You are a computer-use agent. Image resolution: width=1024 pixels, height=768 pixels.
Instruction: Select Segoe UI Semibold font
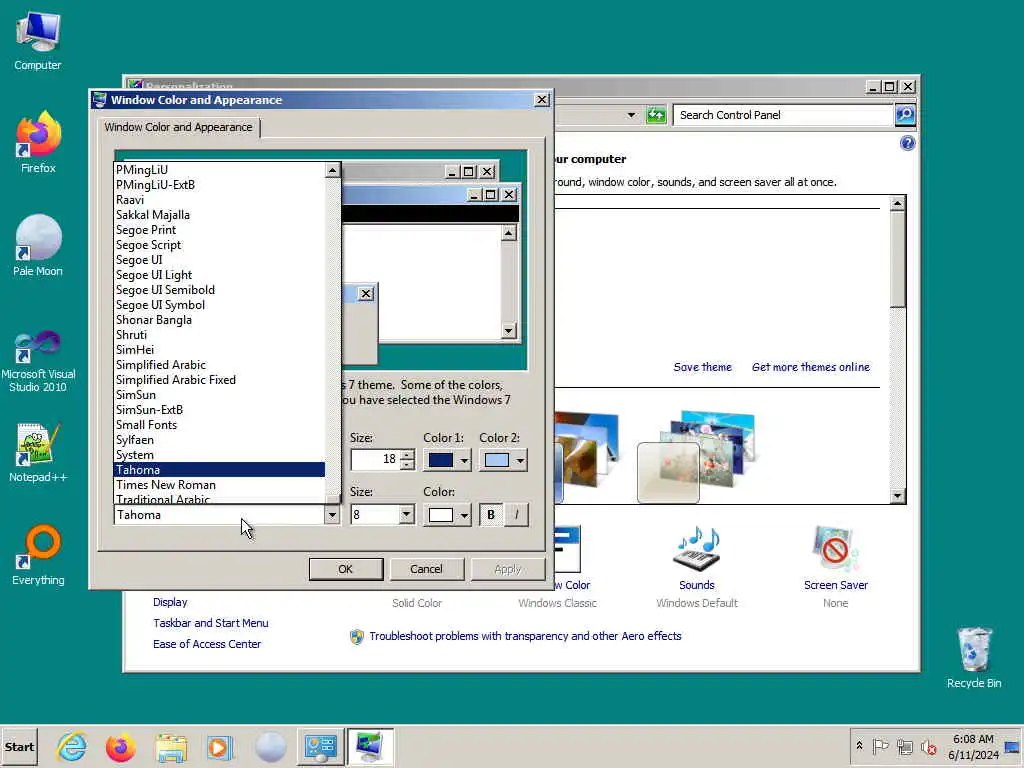(x=219, y=290)
